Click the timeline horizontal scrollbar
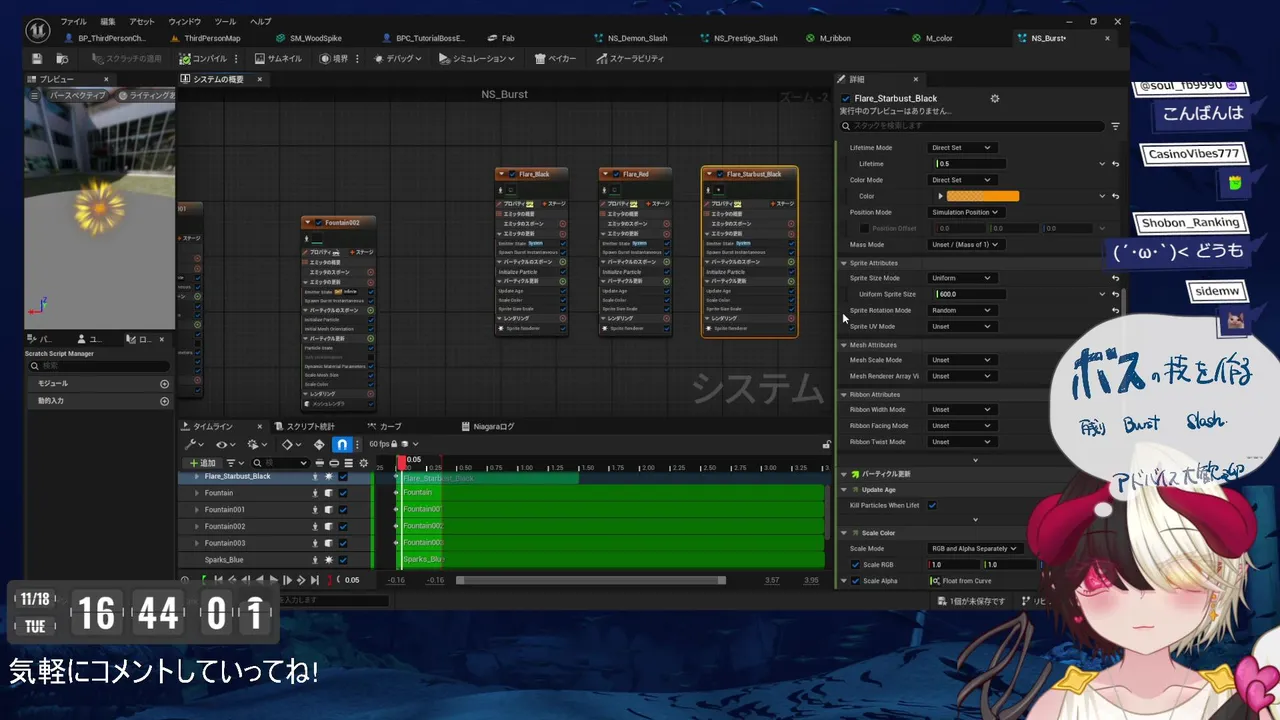Image resolution: width=1280 pixels, height=720 pixels. (591, 580)
